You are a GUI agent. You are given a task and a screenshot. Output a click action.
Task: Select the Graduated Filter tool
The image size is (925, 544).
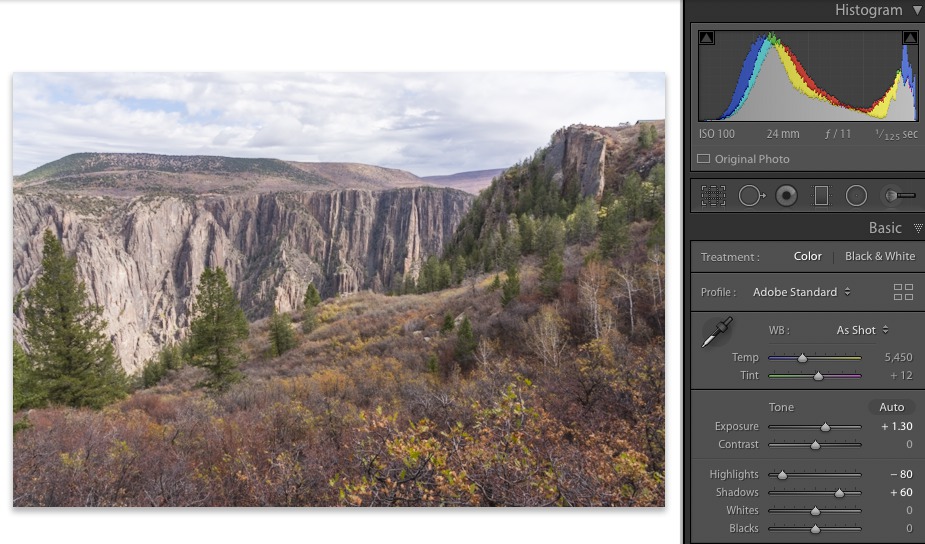tap(821, 195)
